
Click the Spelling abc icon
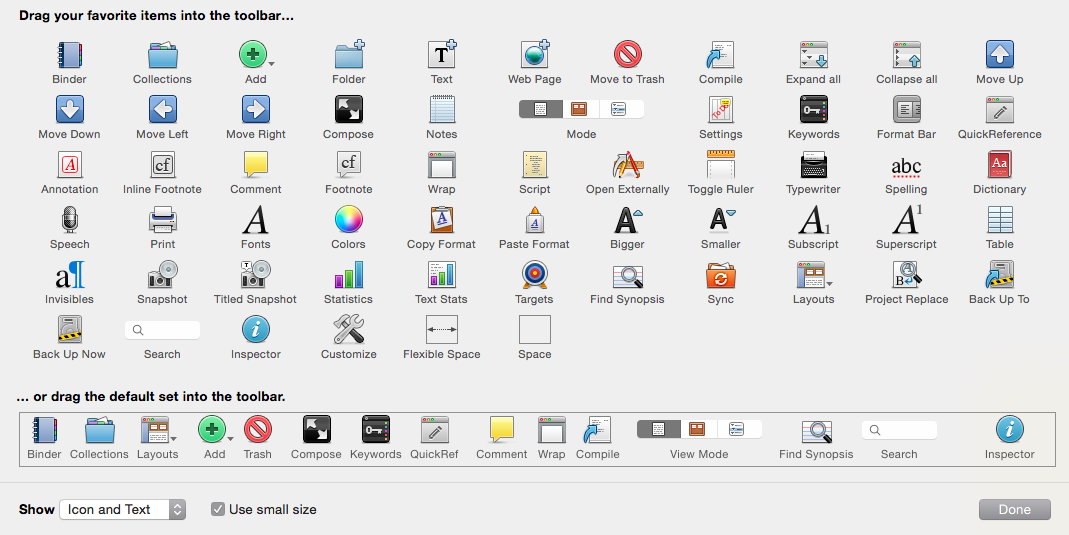coord(906,167)
